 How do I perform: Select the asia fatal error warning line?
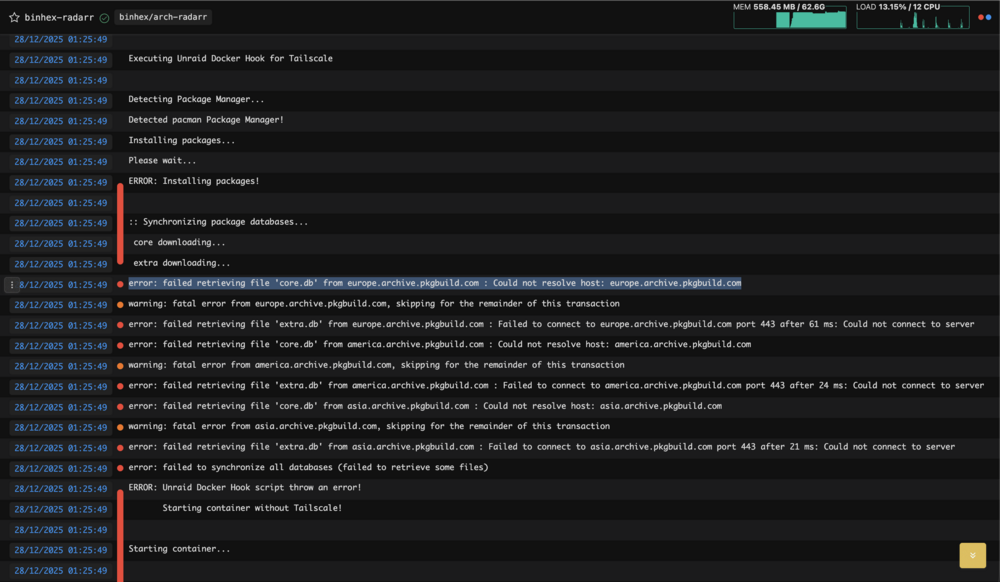[x=369, y=426]
